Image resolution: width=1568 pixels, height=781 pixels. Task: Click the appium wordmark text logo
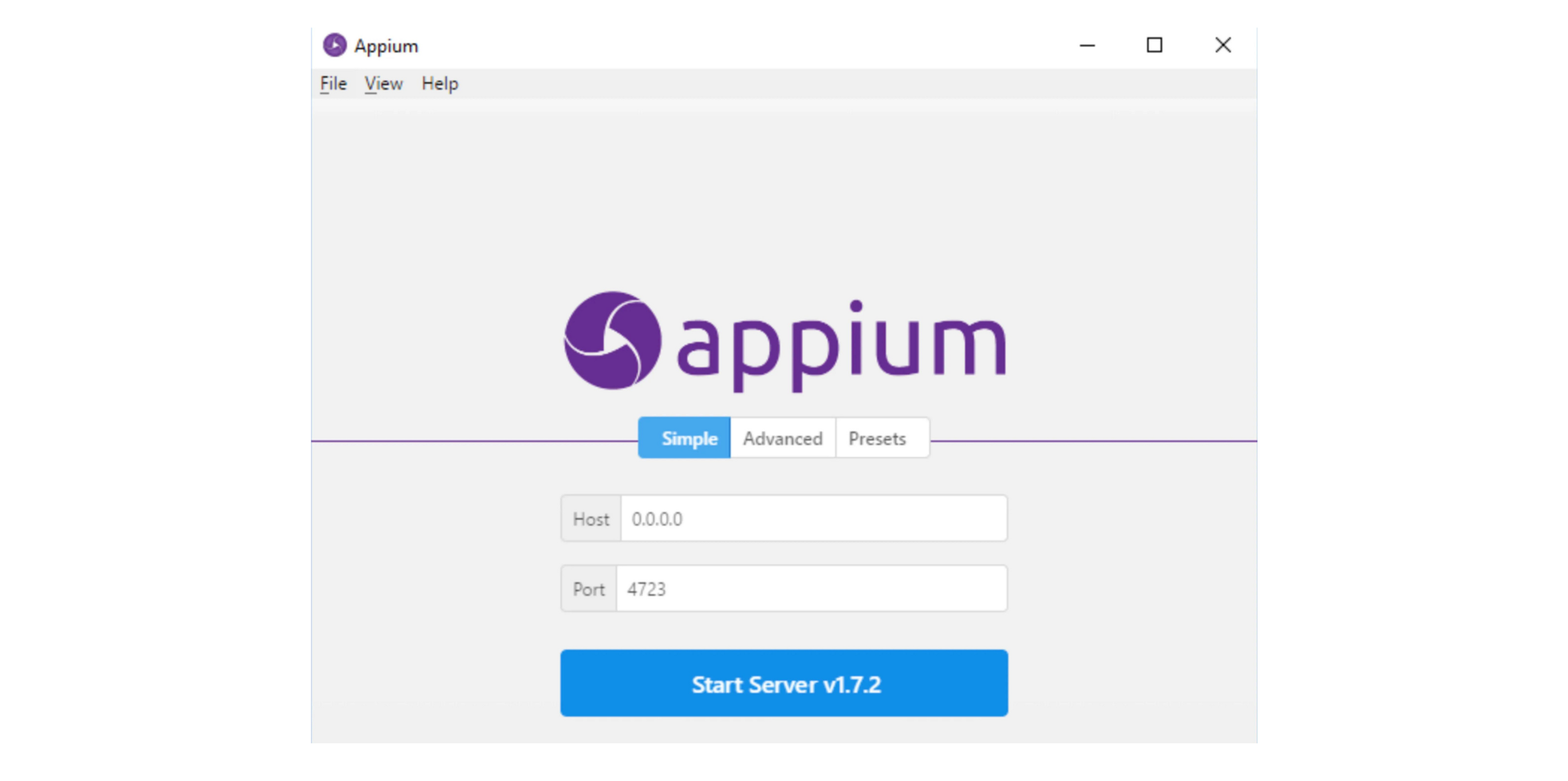pyautogui.click(x=842, y=345)
